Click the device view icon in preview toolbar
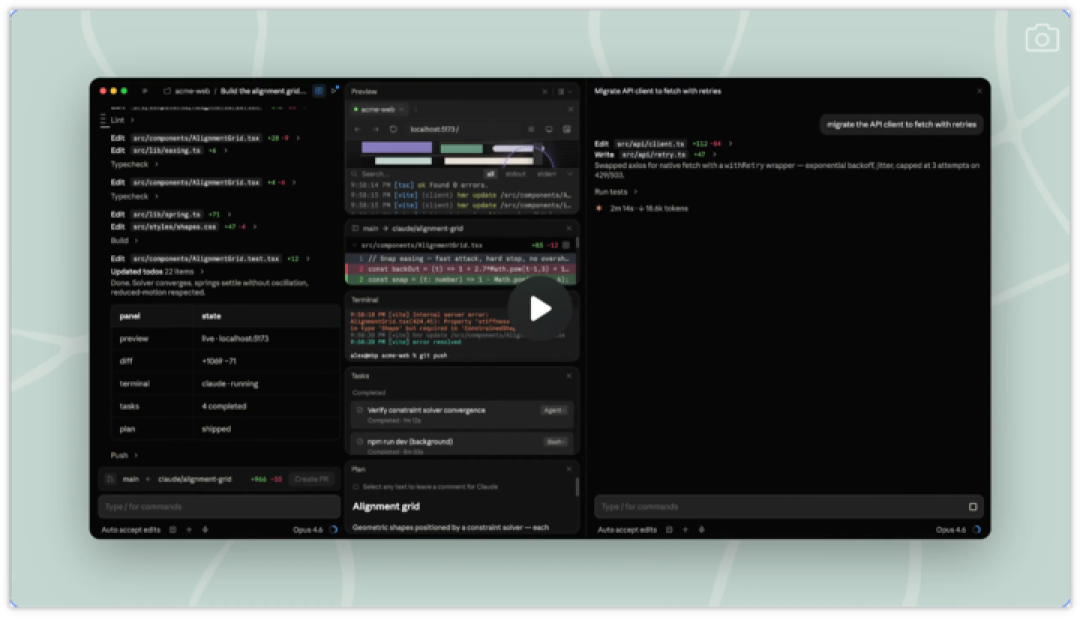1080x617 pixels. click(549, 129)
